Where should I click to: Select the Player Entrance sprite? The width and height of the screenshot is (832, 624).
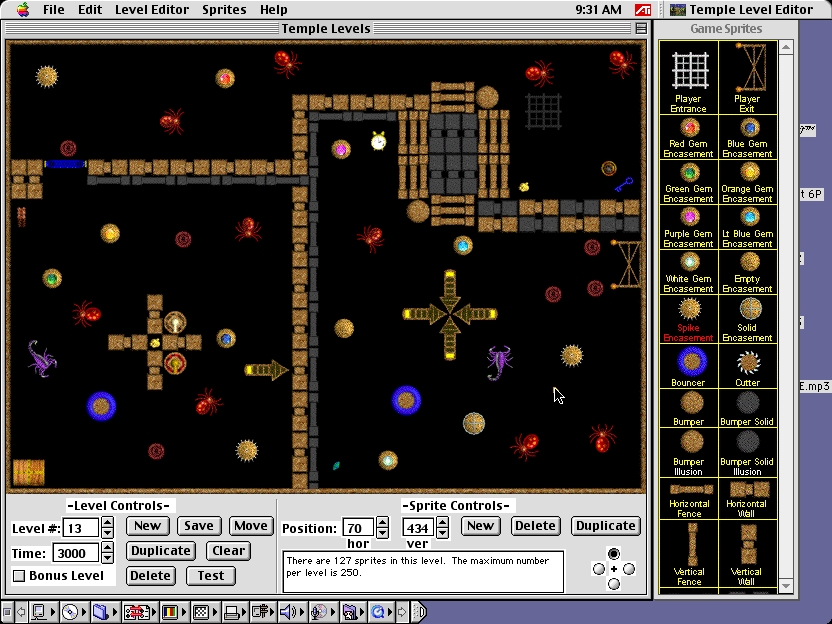(x=688, y=72)
